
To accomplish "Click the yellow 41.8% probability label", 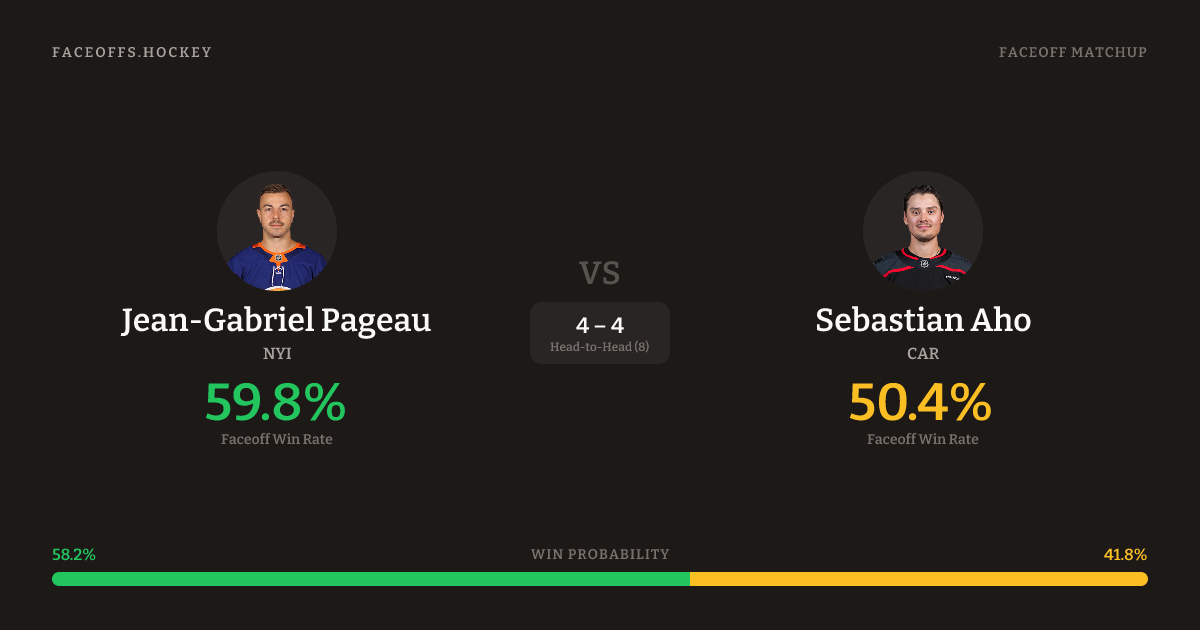I will click(x=1125, y=554).
